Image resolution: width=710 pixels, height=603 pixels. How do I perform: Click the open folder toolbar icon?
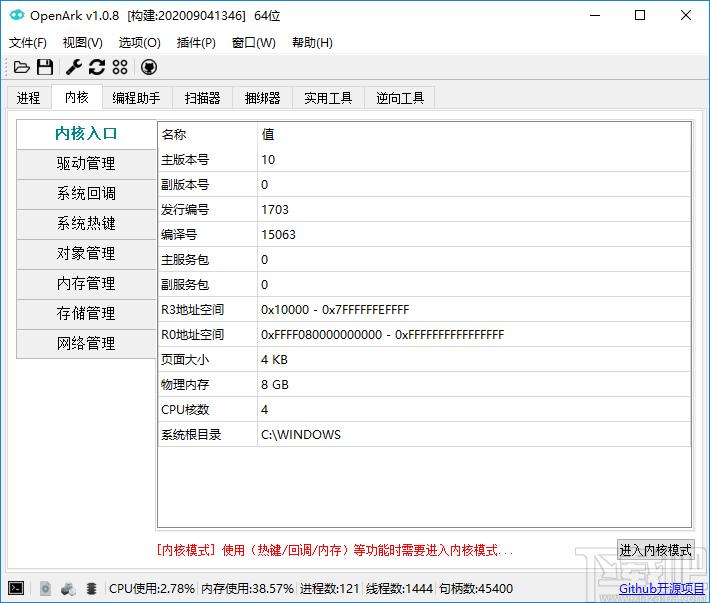(21, 67)
